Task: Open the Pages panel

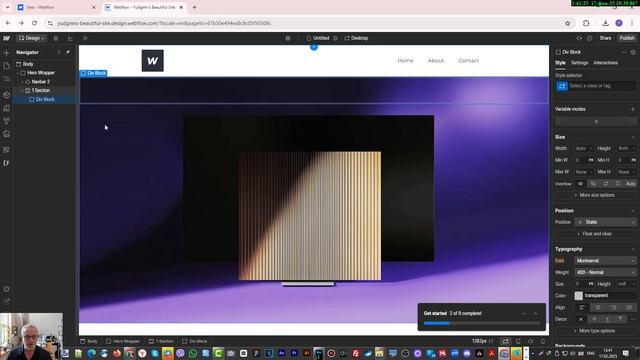Action: [x=6, y=66]
